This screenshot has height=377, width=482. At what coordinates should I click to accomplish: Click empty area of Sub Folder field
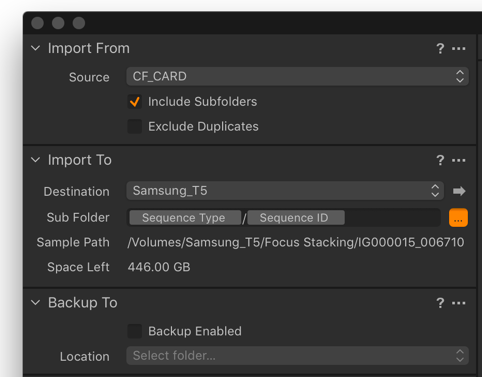pyautogui.click(x=392, y=218)
